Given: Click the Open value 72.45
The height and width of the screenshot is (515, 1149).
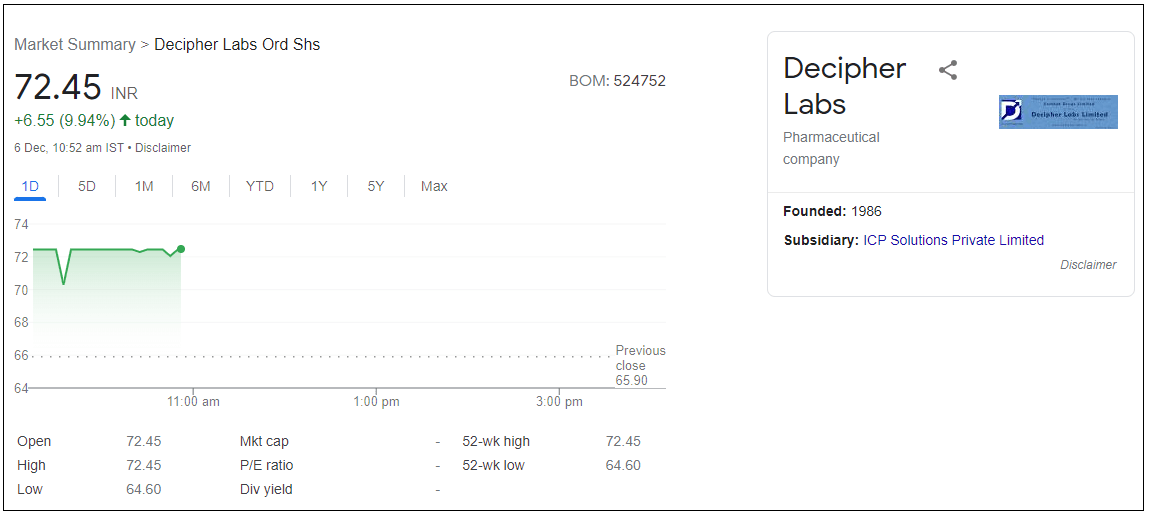Looking at the screenshot, I should (x=144, y=442).
